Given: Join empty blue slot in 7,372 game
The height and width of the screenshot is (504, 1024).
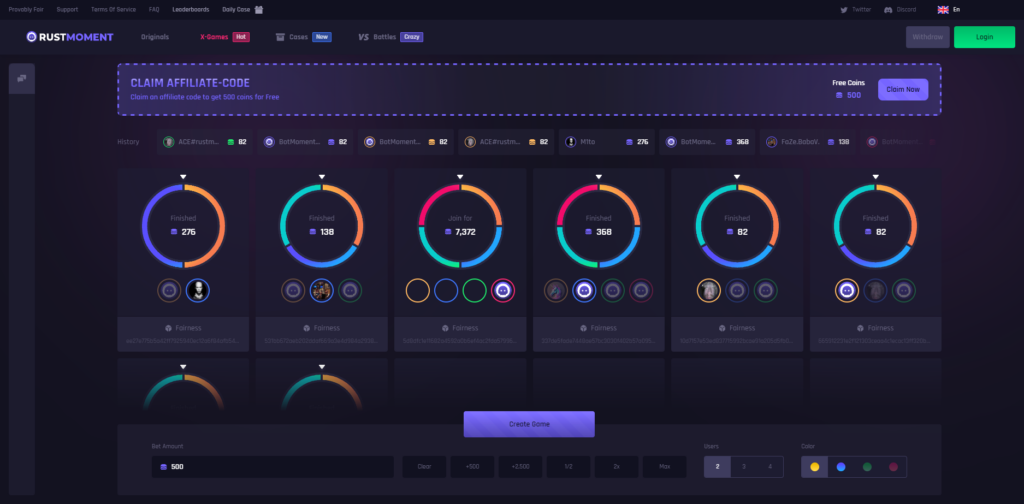Looking at the screenshot, I should point(446,291).
